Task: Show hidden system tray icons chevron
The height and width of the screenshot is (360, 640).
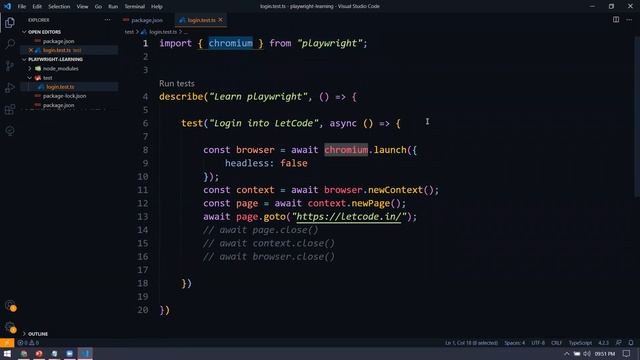Action: [567, 353]
